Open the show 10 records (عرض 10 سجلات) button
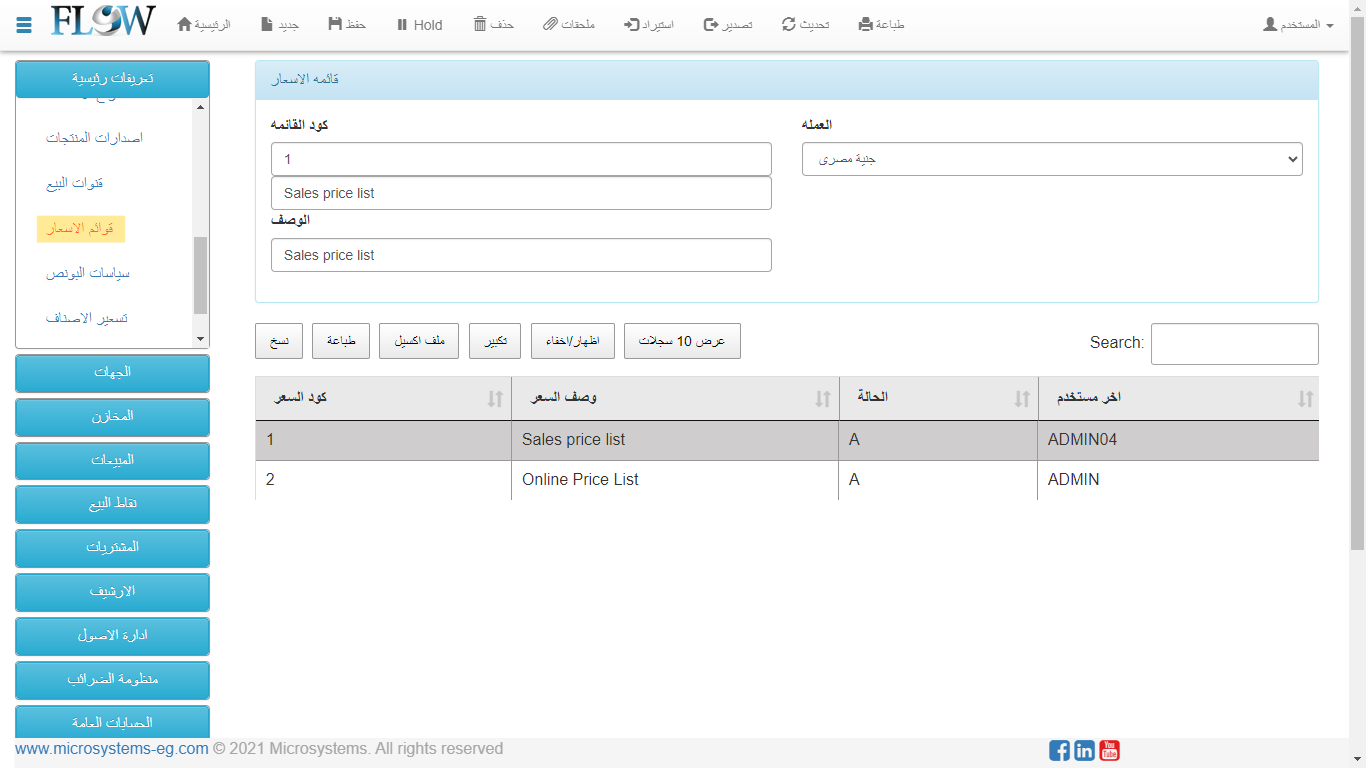 click(x=682, y=341)
